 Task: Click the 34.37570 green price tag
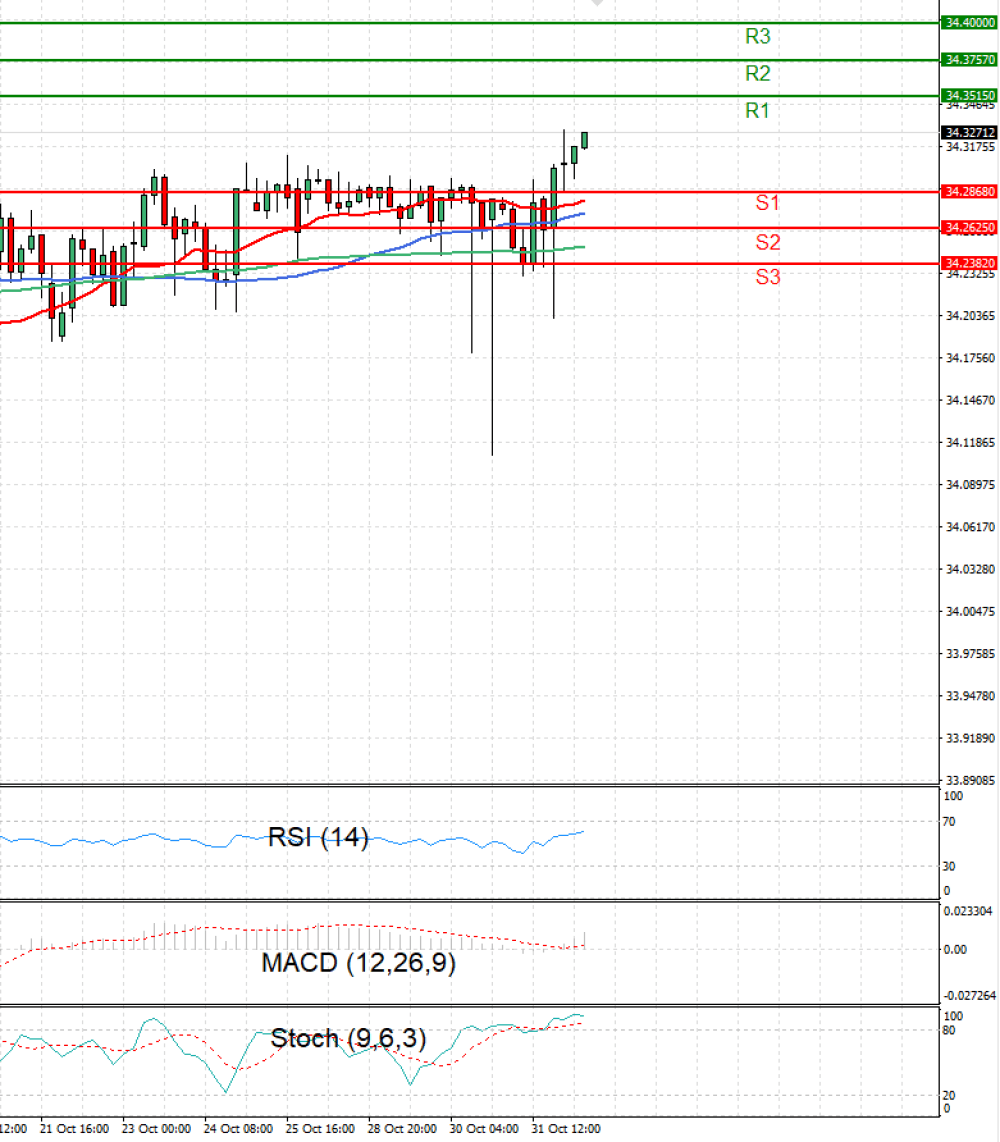[969, 60]
